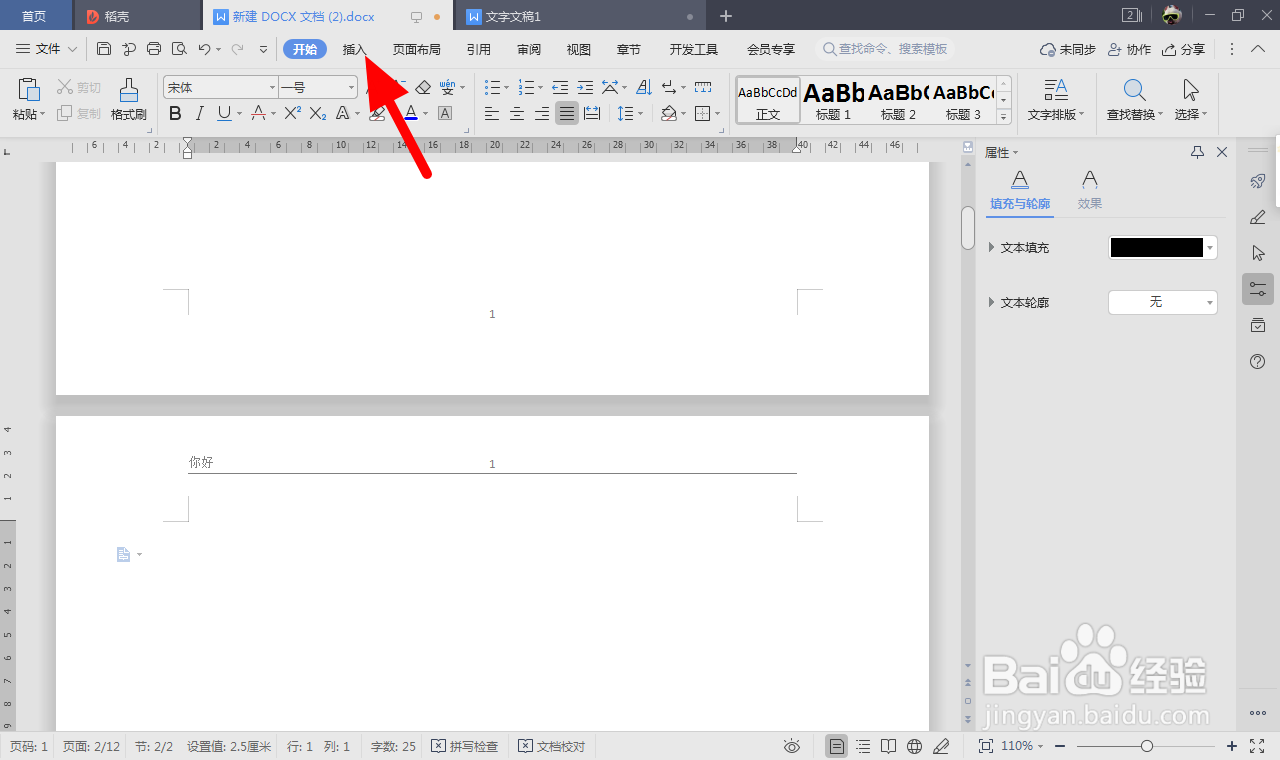Expand the line spacing dropdown
The width and height of the screenshot is (1280, 760).
coord(641,114)
